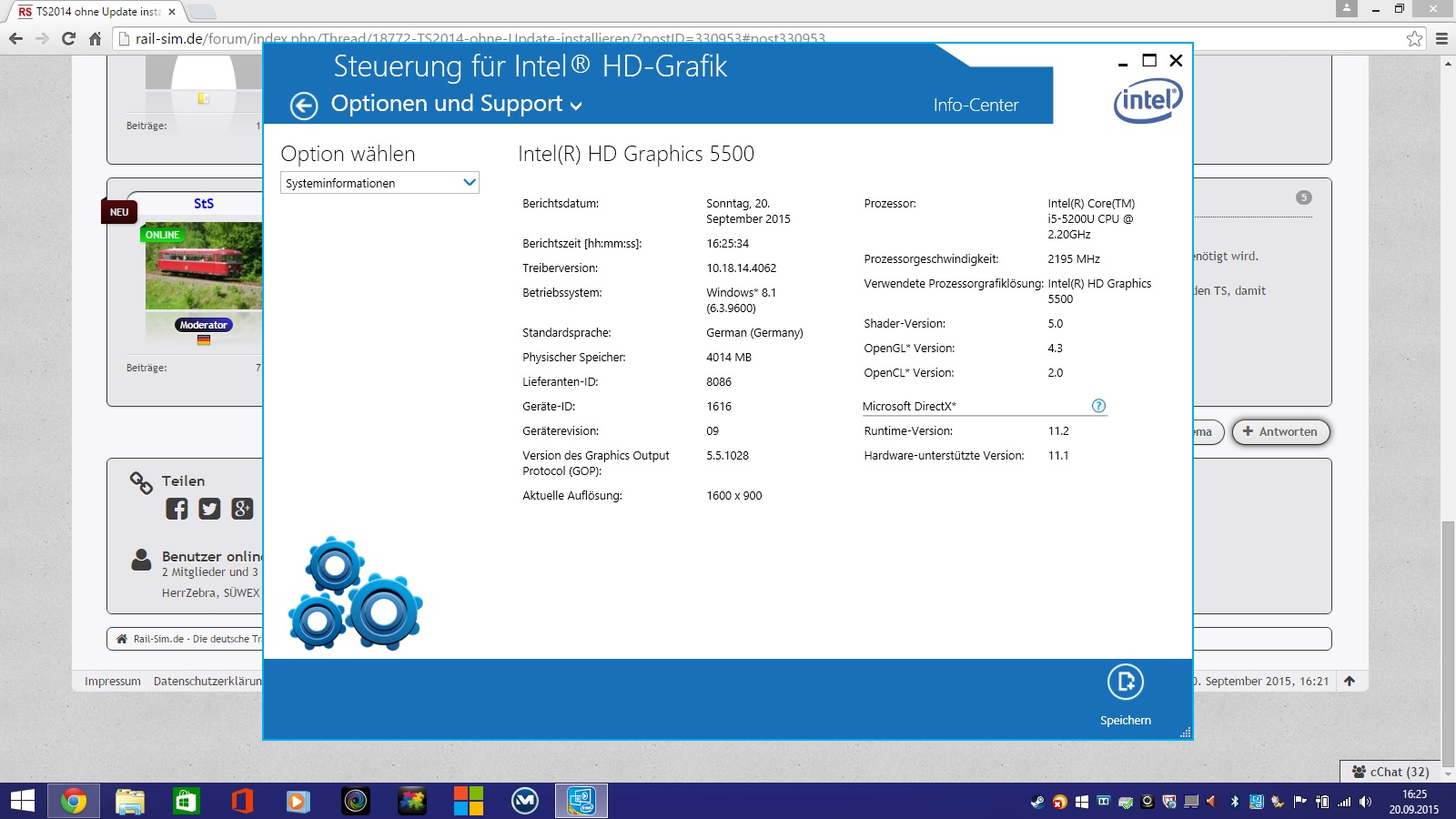The image size is (1456, 819).
Task: Expand the Optionen und Support menu
Action: (x=456, y=104)
